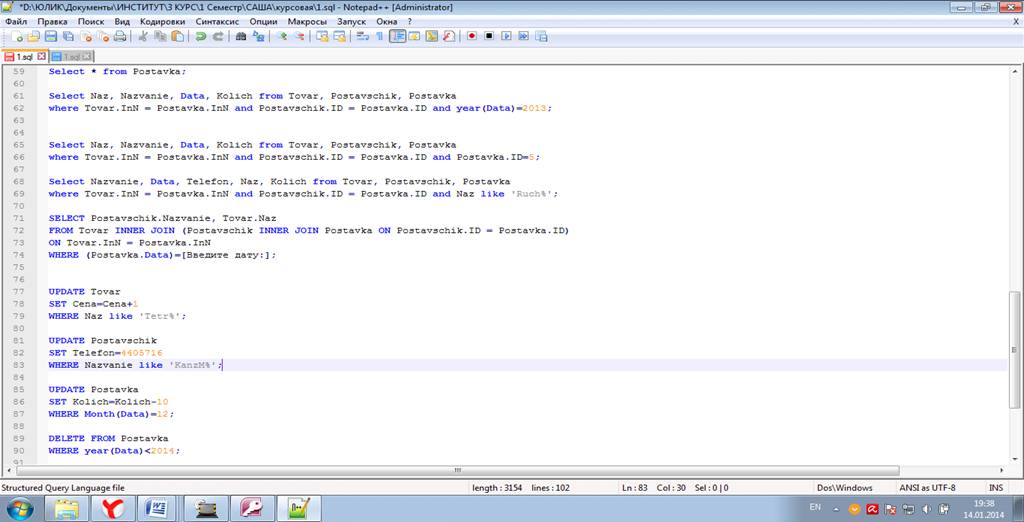Viewport: 1024px width, 522px height.
Task: Click the Windows Start button
Action: [20, 508]
